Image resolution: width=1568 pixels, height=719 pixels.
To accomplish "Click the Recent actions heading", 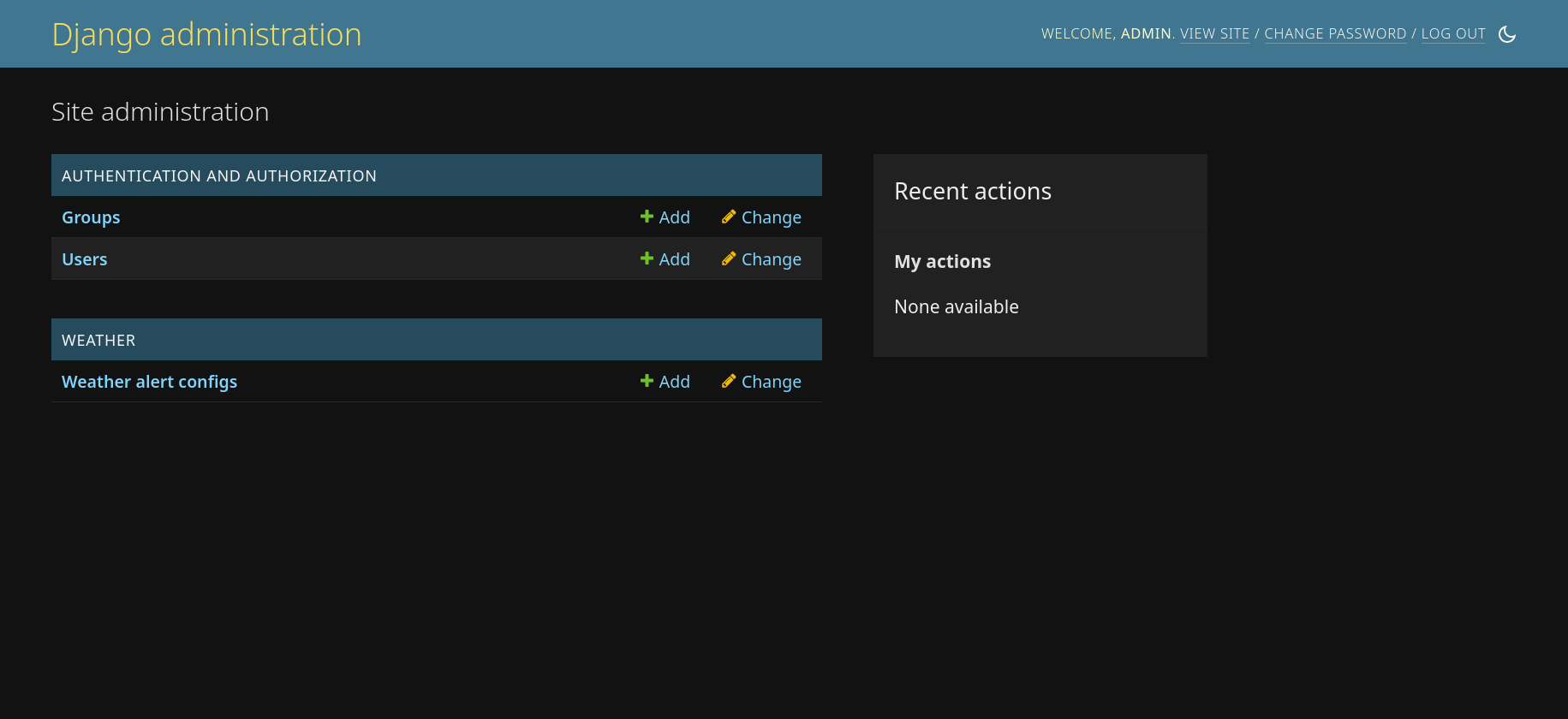I will (x=973, y=191).
